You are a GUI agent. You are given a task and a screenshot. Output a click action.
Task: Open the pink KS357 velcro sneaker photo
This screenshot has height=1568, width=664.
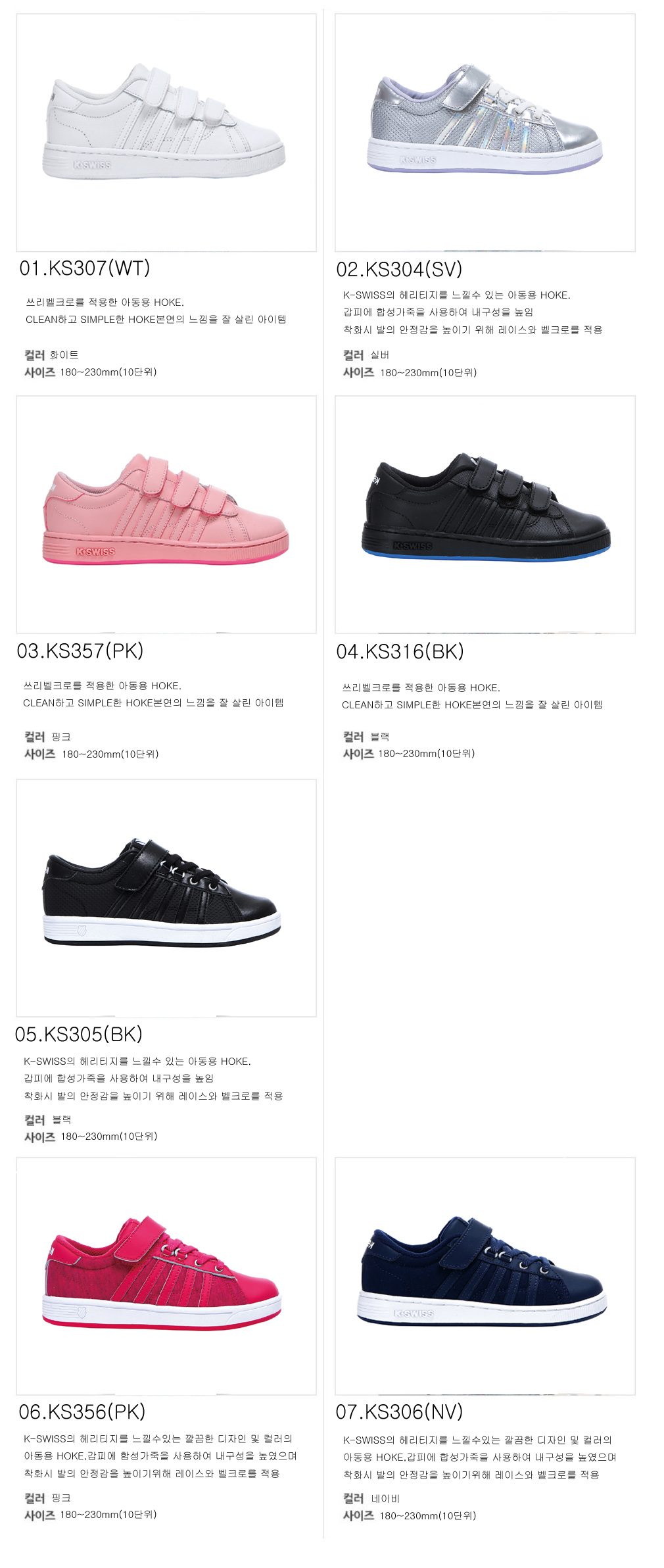point(166,514)
